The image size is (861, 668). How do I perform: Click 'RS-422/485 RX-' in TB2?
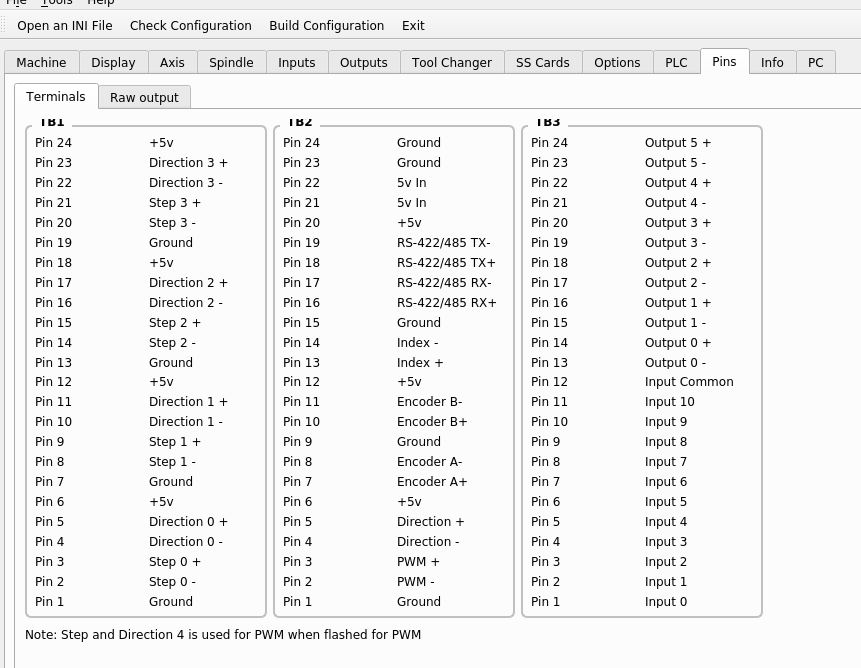pos(444,283)
